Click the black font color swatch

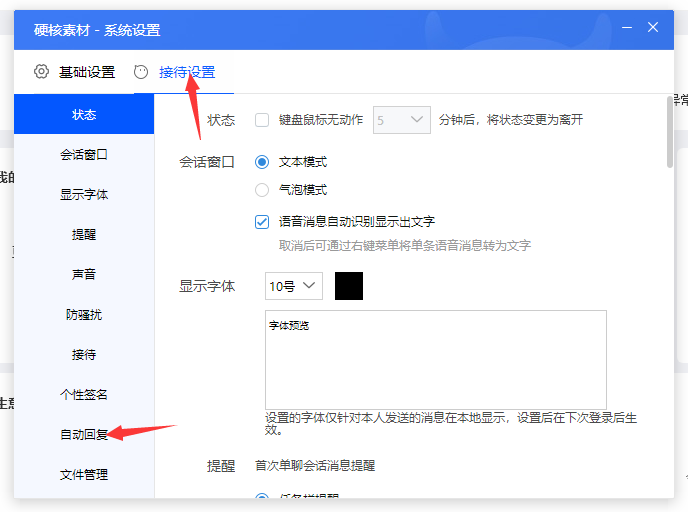(349, 286)
